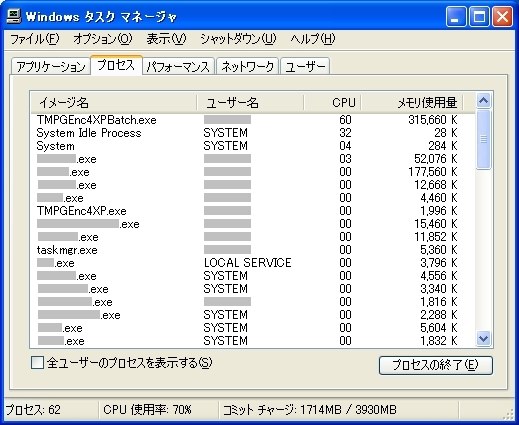Click the Task Manager title bar icon
The image size is (519, 425).
pyautogui.click(x=13, y=16)
